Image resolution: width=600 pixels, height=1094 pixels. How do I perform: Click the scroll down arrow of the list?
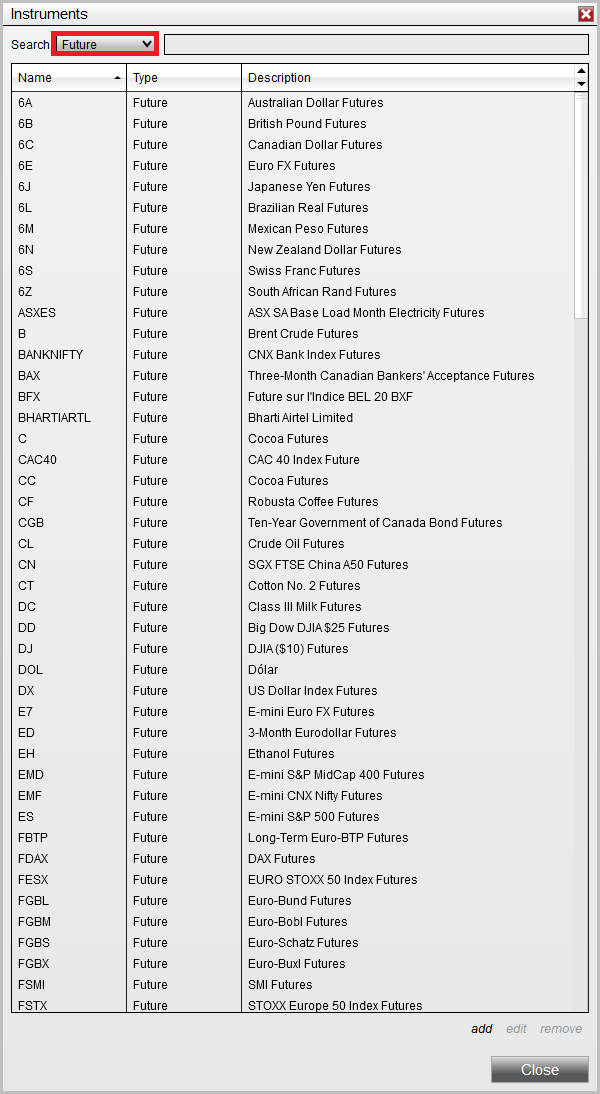click(582, 85)
